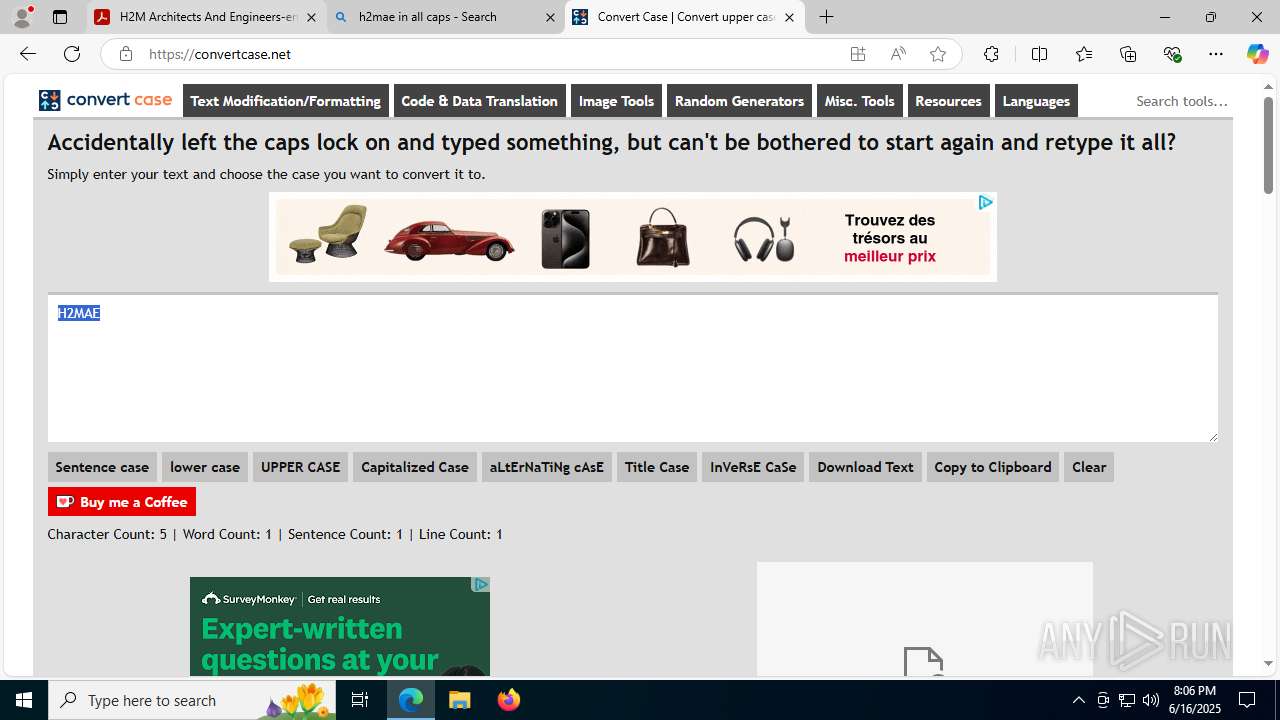1280x720 pixels.
Task: Open File Explorer from the taskbar
Action: click(459, 700)
